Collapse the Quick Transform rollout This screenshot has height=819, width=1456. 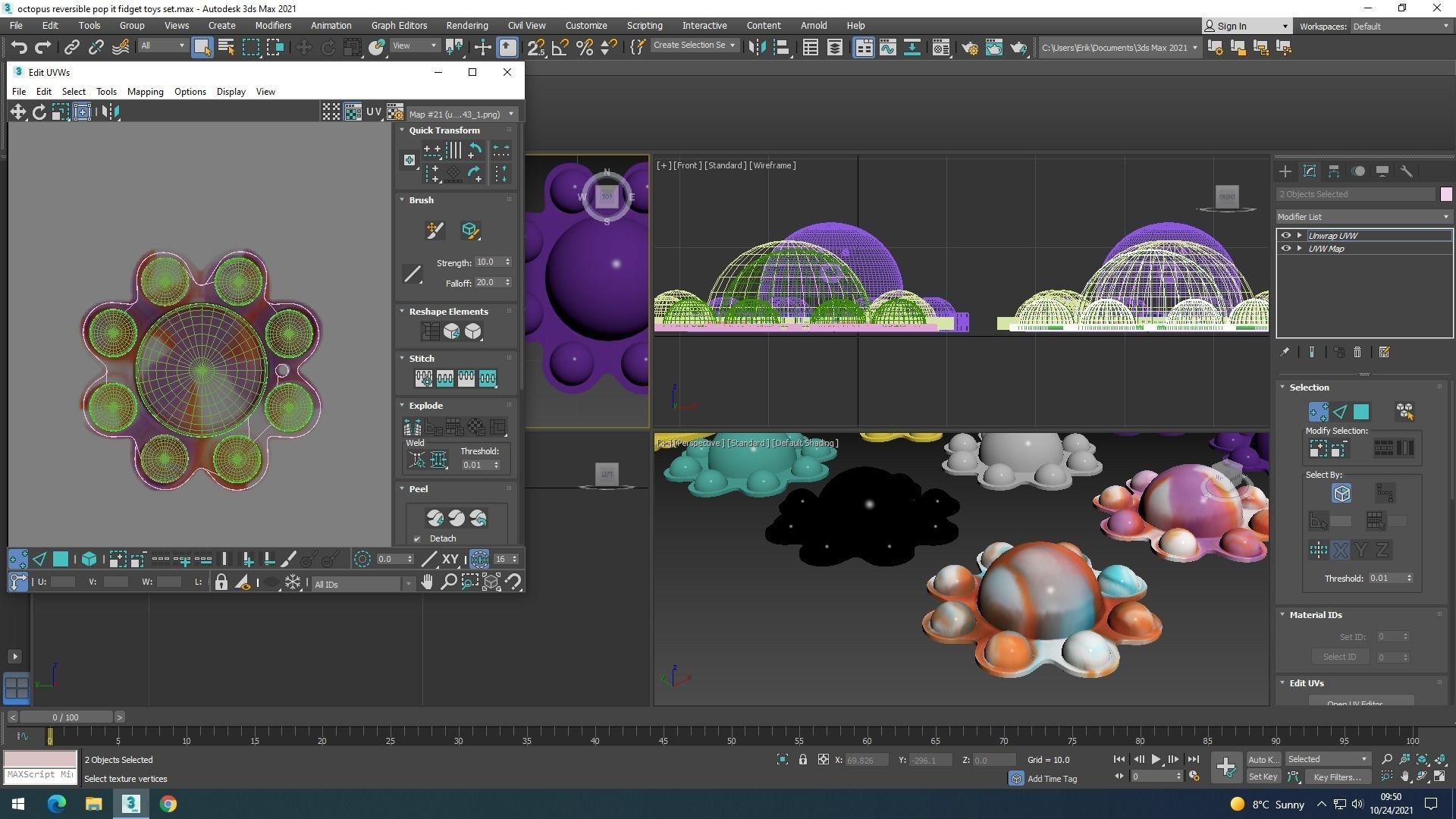(x=444, y=130)
